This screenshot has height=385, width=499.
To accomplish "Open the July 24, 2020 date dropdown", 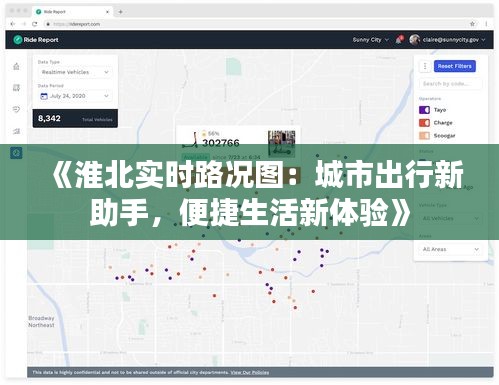I will pyautogui.click(x=75, y=96).
